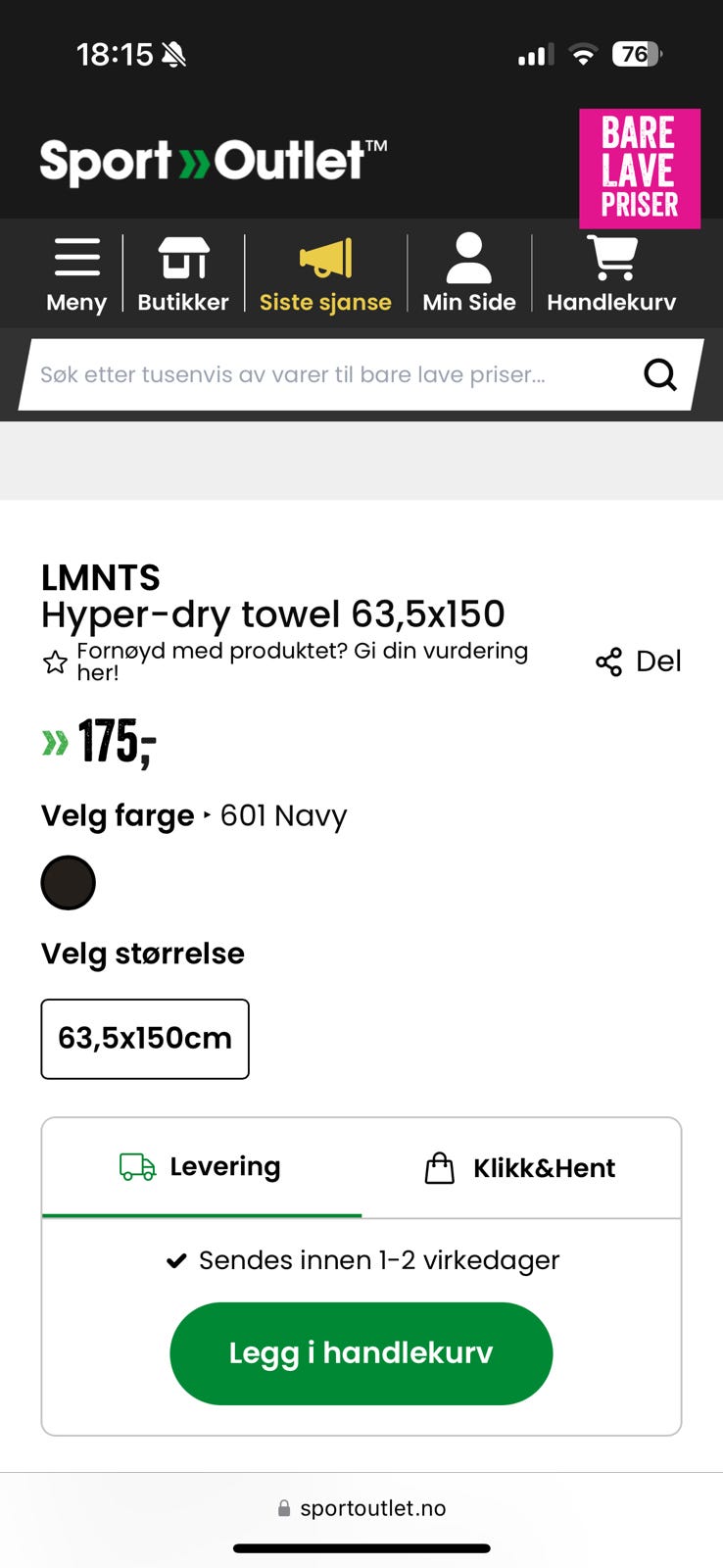Focus the Søk etter tusenvis search field
Image resolution: width=723 pixels, height=1568 pixels.
coord(333,374)
